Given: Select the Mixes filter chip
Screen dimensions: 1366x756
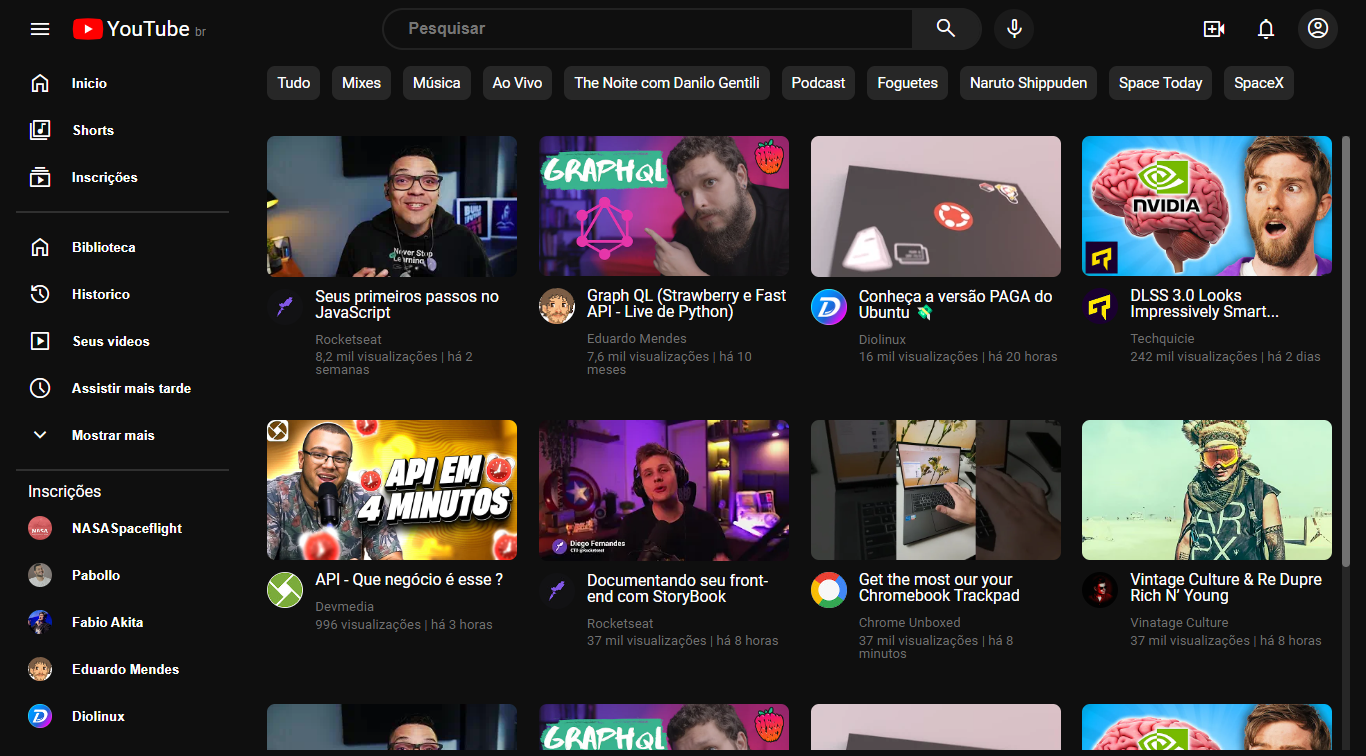Looking at the screenshot, I should pos(361,83).
